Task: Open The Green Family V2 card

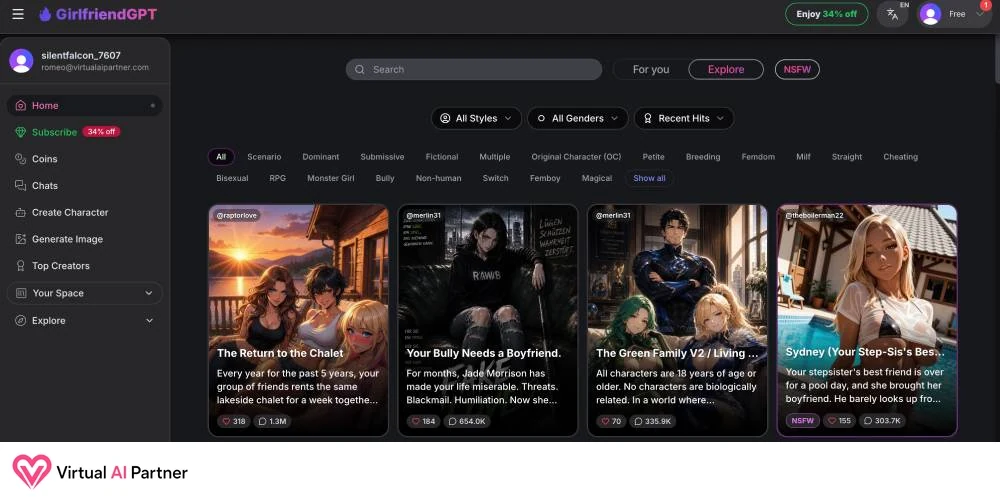Action: coord(677,321)
